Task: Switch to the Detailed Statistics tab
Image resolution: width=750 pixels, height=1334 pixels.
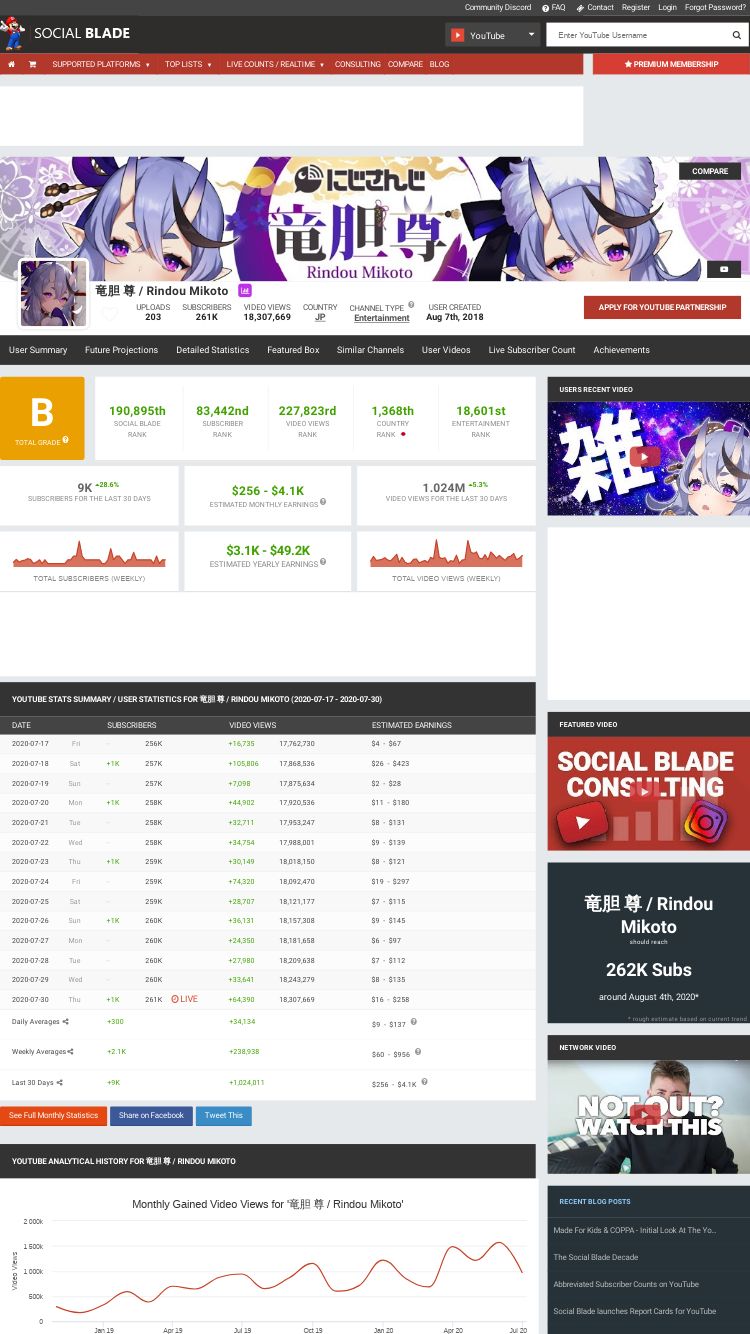Action: tap(213, 350)
